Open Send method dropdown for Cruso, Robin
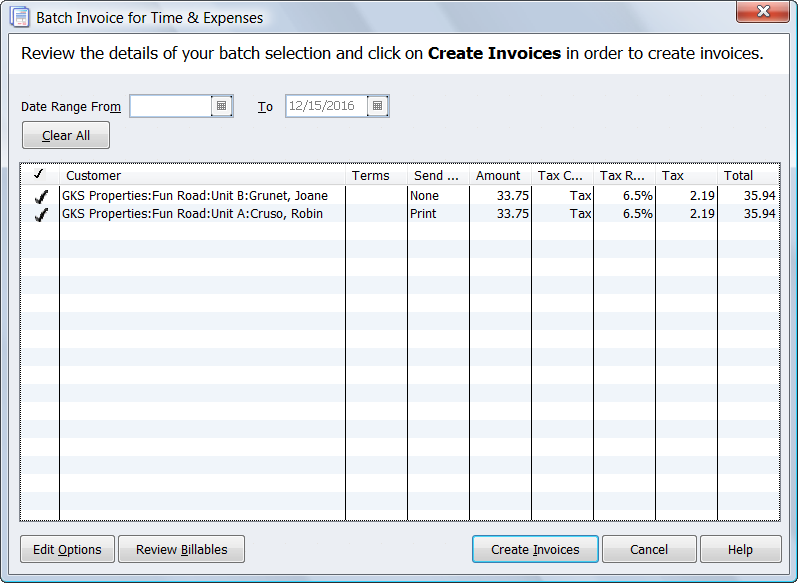 point(437,214)
